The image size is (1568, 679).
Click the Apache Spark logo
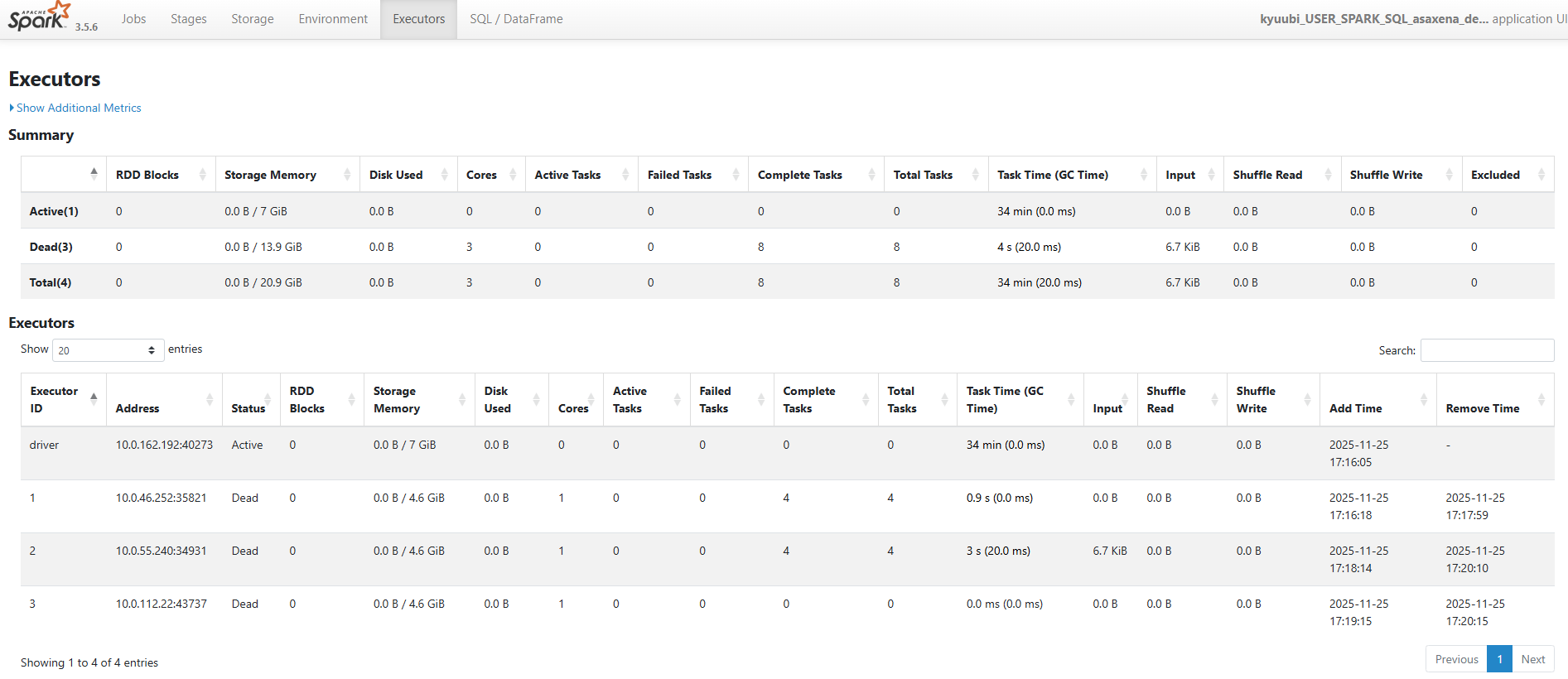pos(39,17)
